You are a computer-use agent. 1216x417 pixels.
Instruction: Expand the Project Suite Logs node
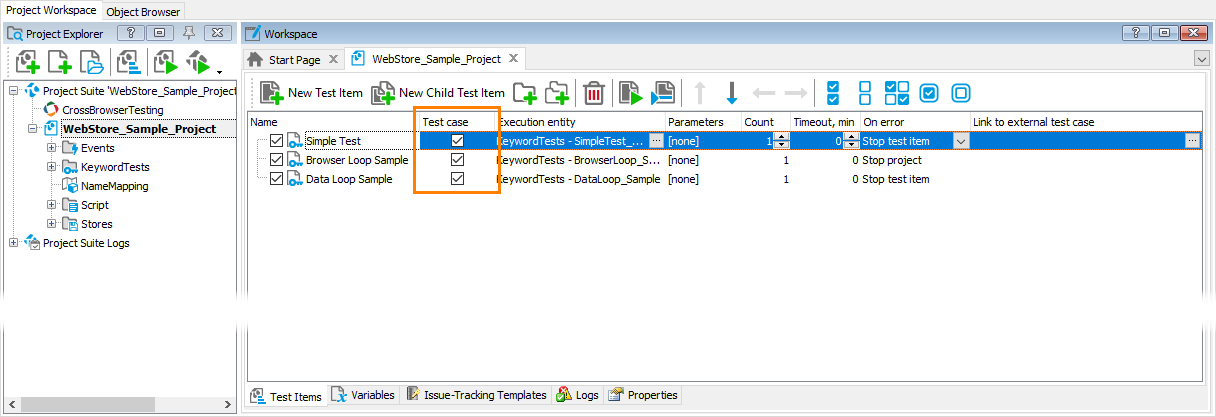(13, 243)
